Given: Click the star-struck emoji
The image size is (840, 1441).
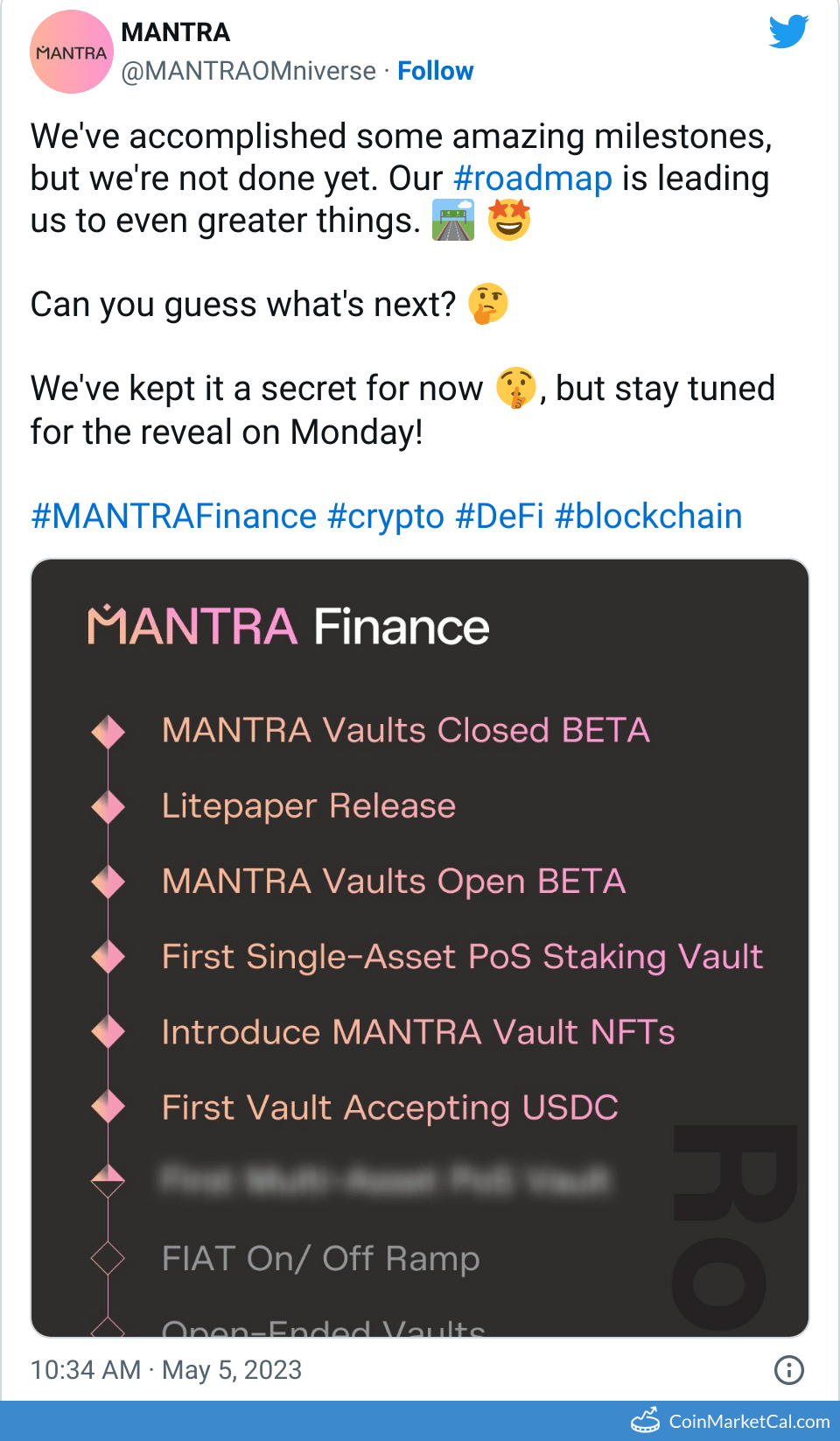Looking at the screenshot, I should pos(509,220).
